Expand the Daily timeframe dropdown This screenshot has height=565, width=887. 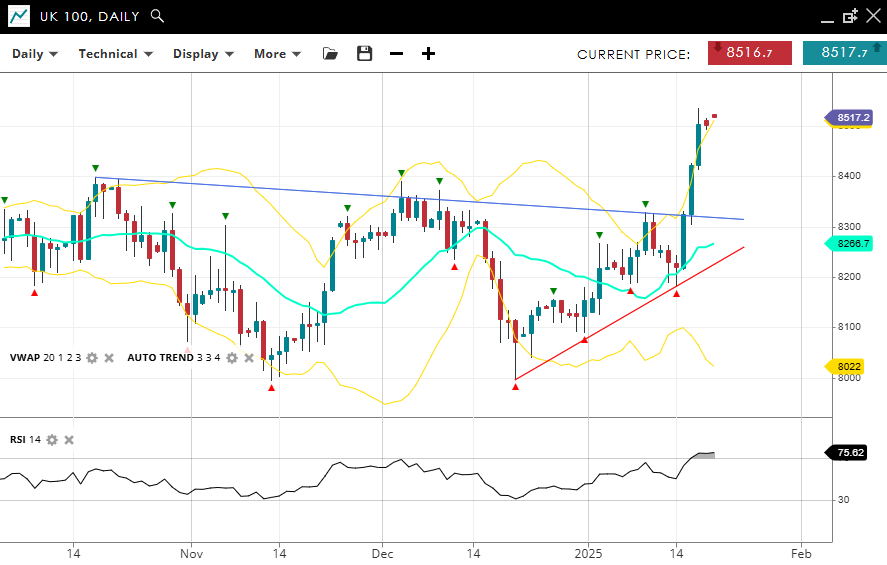(x=35, y=54)
